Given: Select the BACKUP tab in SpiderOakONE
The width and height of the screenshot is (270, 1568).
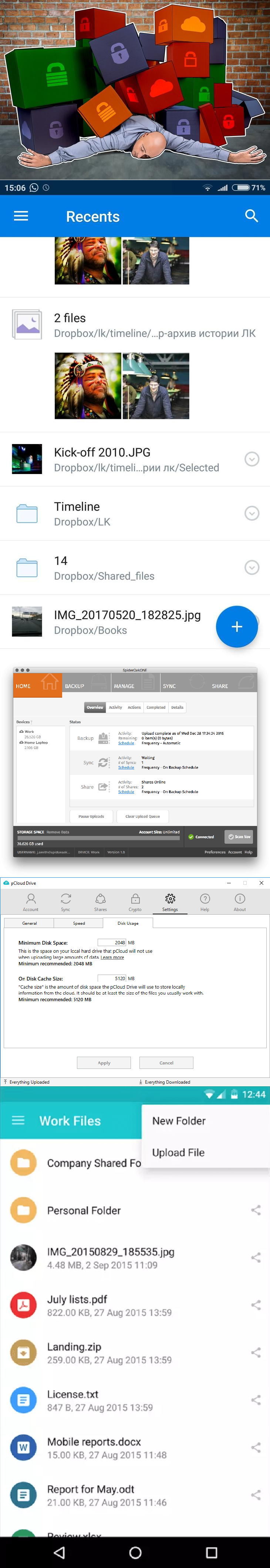Looking at the screenshot, I should point(74,686).
